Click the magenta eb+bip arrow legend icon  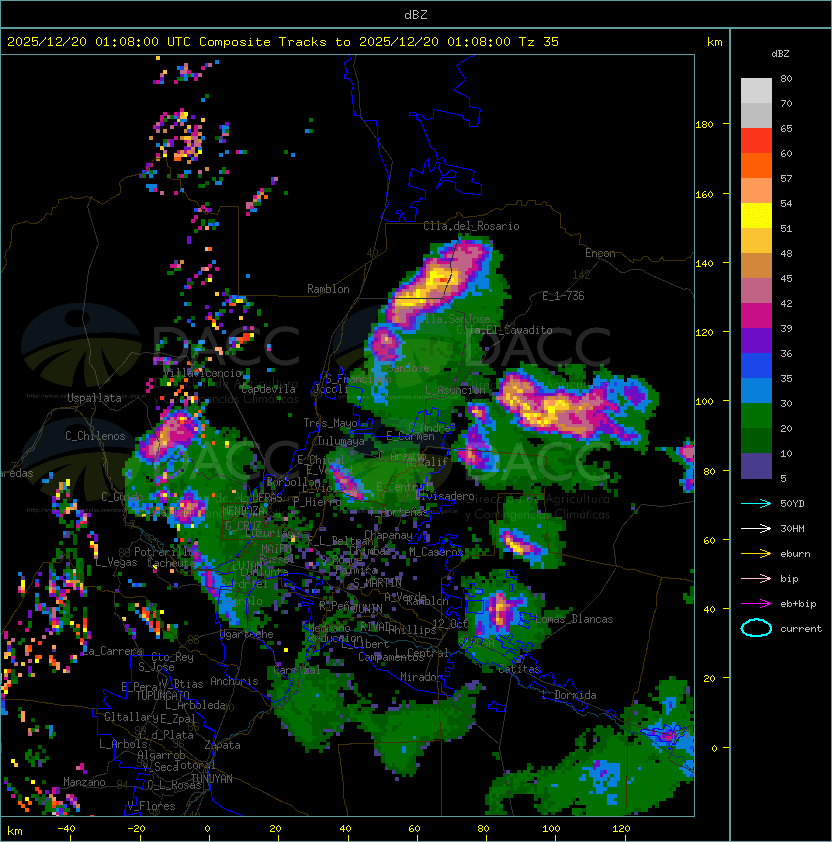click(756, 604)
